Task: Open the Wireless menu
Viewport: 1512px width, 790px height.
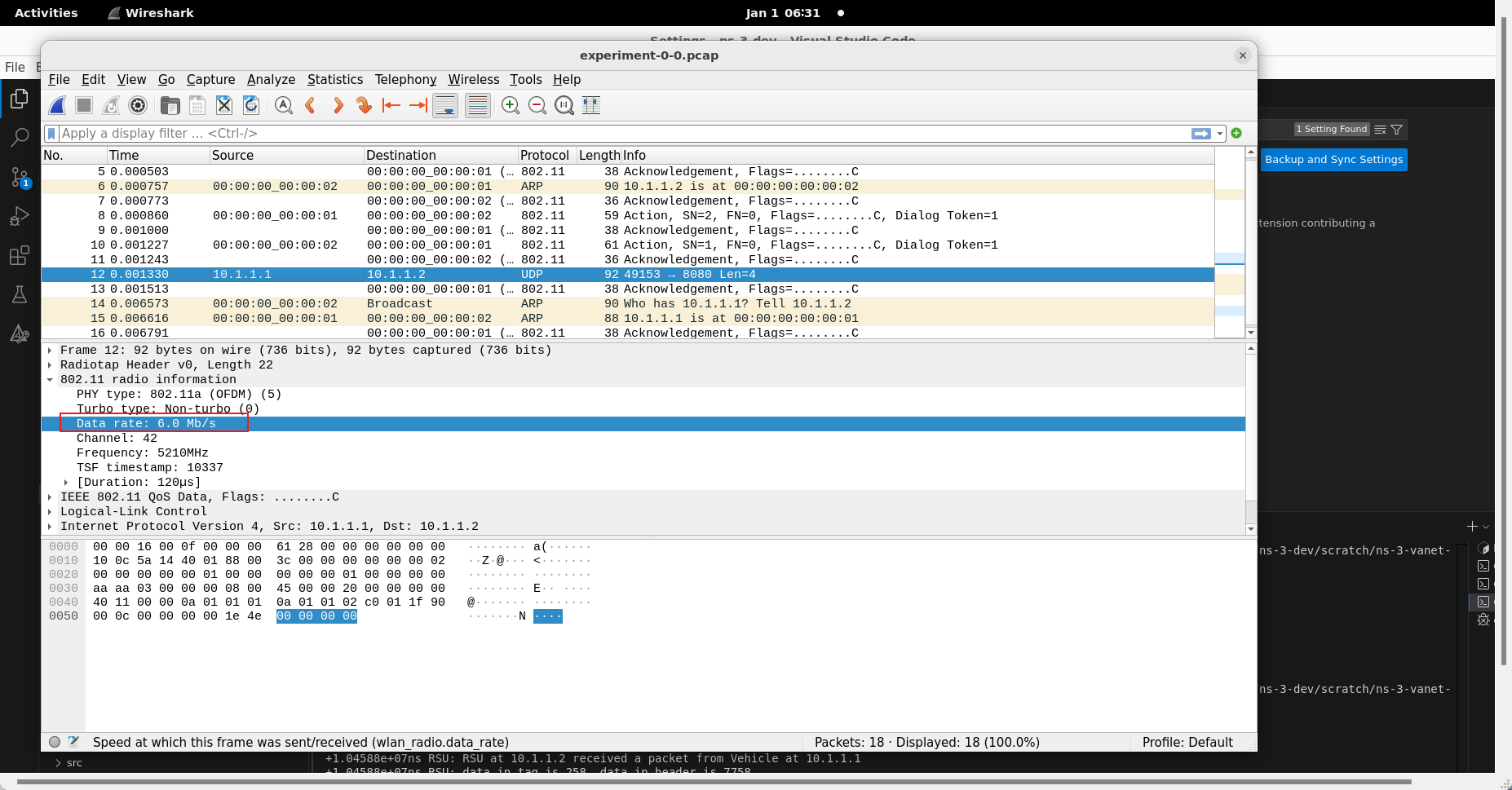Action: (474, 79)
